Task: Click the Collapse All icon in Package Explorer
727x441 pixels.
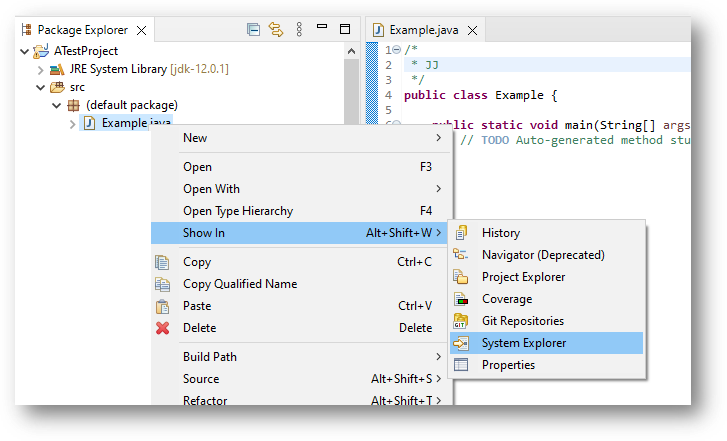Action: [x=254, y=30]
